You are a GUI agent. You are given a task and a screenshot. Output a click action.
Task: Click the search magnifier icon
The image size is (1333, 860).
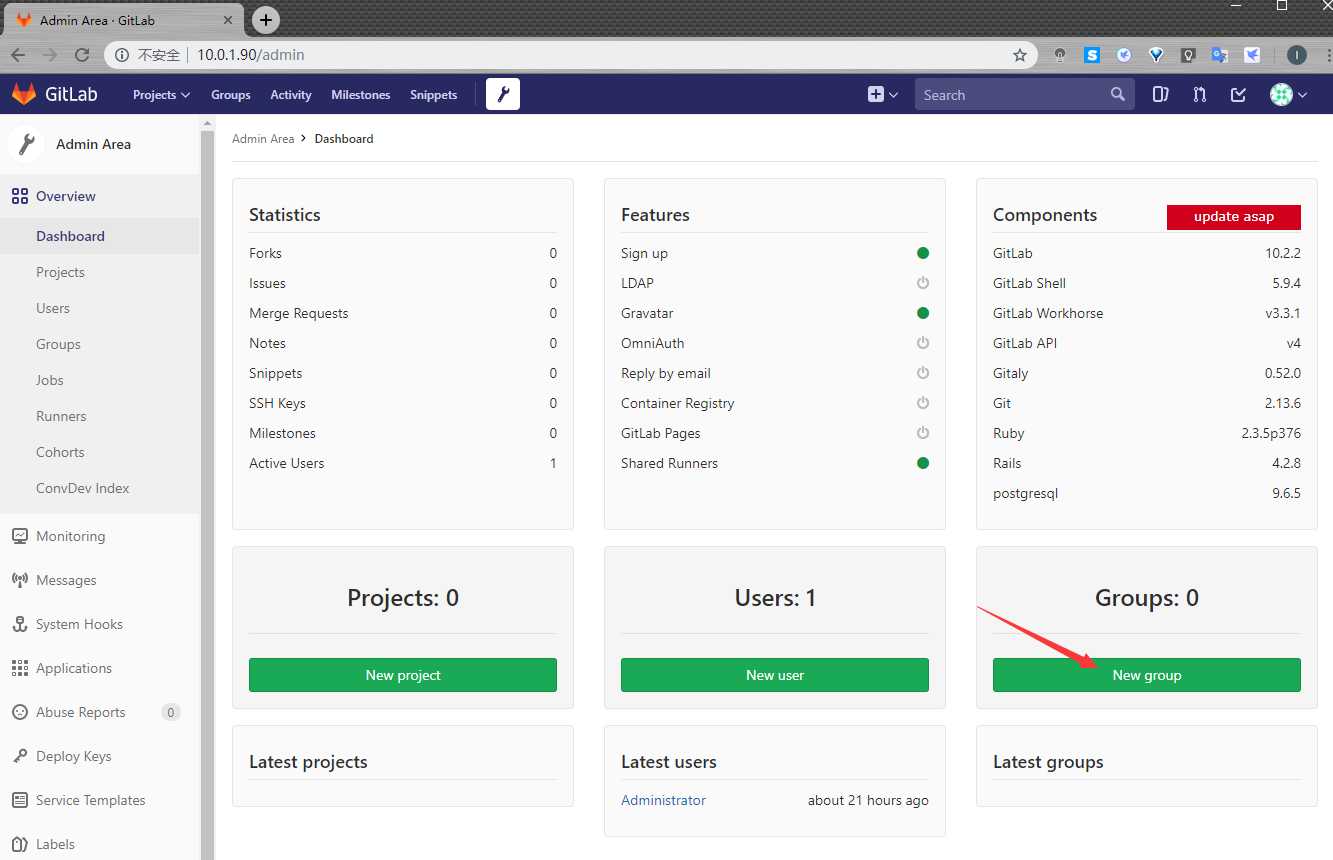click(1118, 94)
